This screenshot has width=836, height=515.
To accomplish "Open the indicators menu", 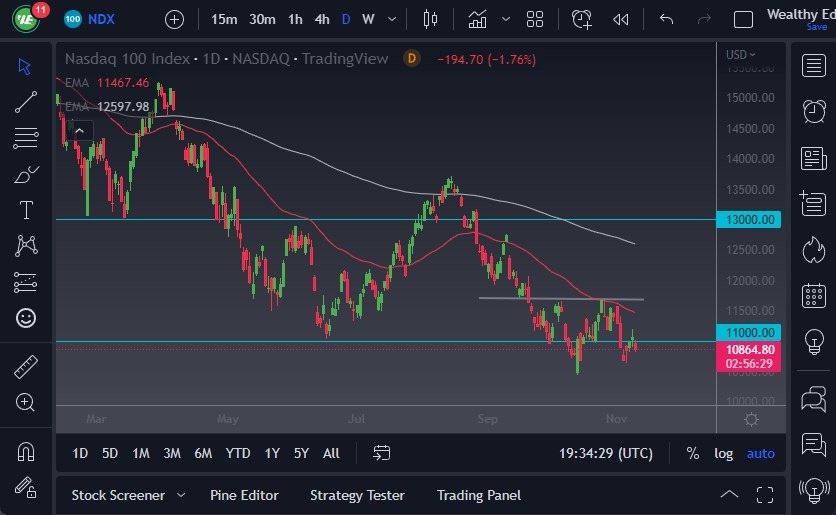I will pos(477,20).
